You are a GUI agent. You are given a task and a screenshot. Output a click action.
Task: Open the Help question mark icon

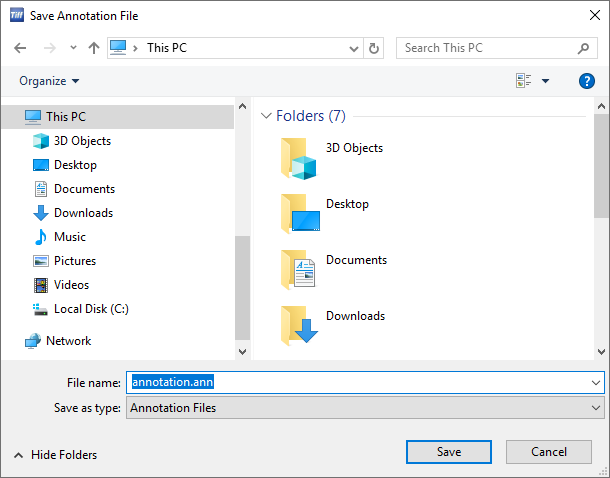(x=587, y=81)
